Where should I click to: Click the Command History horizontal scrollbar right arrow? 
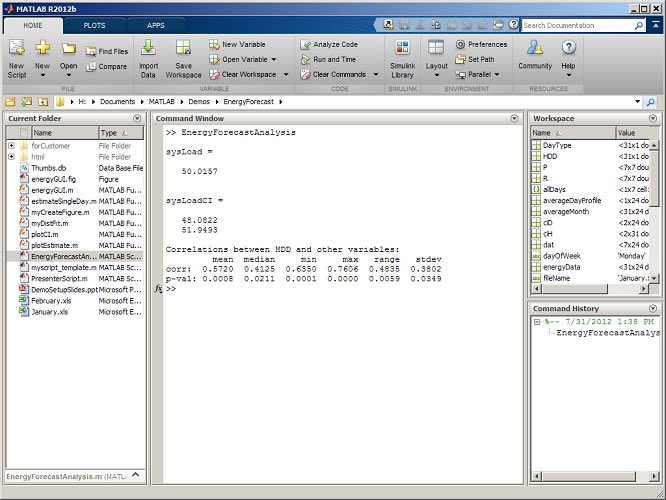tap(654, 477)
